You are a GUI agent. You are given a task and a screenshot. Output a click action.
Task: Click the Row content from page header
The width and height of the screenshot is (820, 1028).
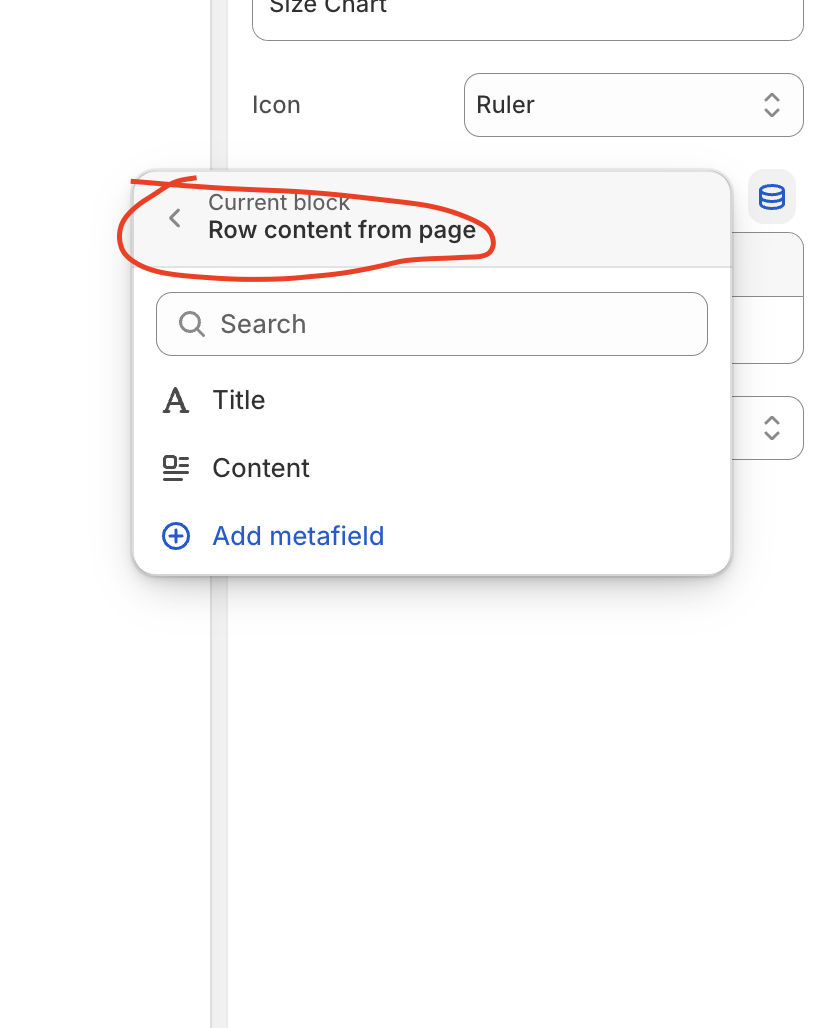coord(342,231)
